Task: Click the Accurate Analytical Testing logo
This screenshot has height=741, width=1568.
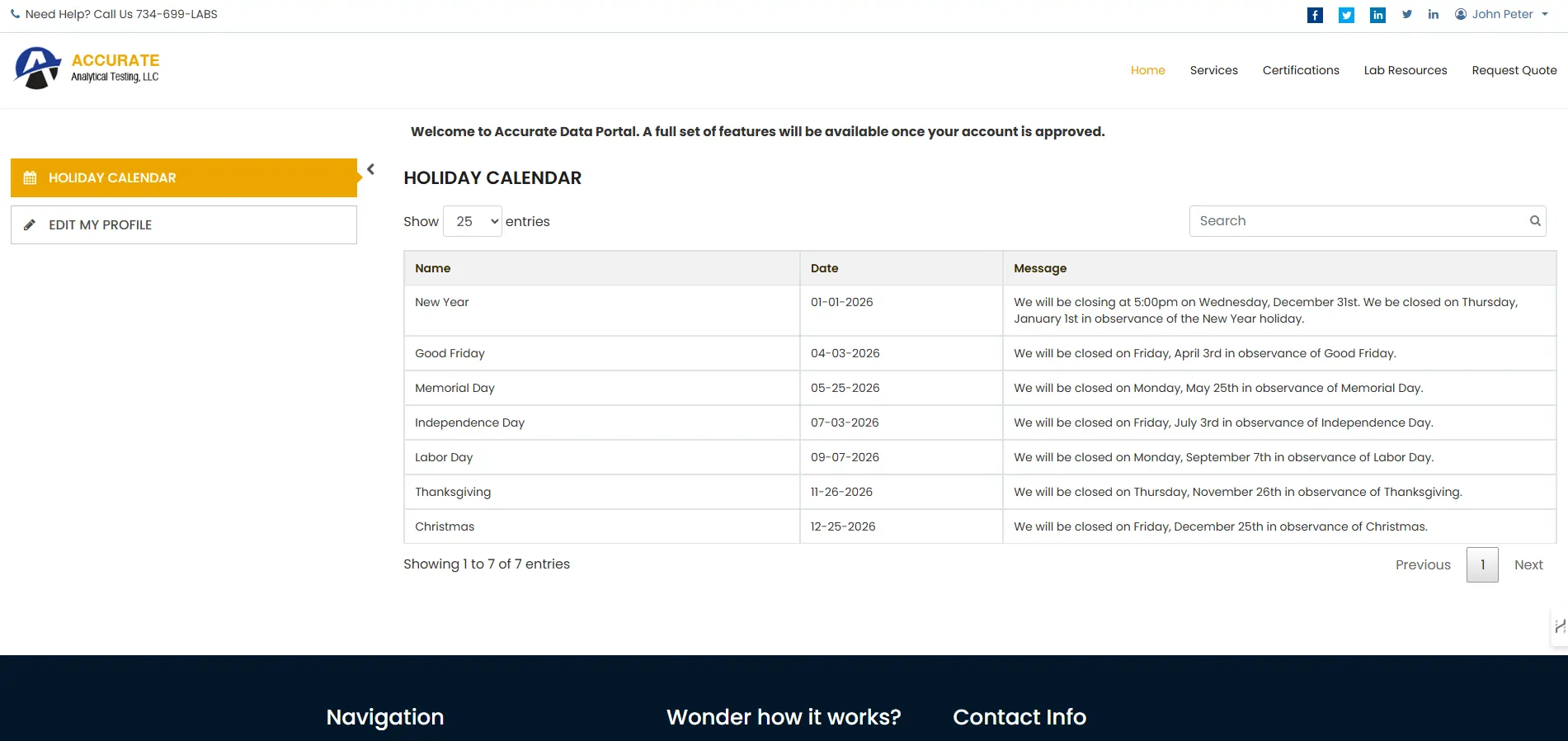Action: [87, 68]
